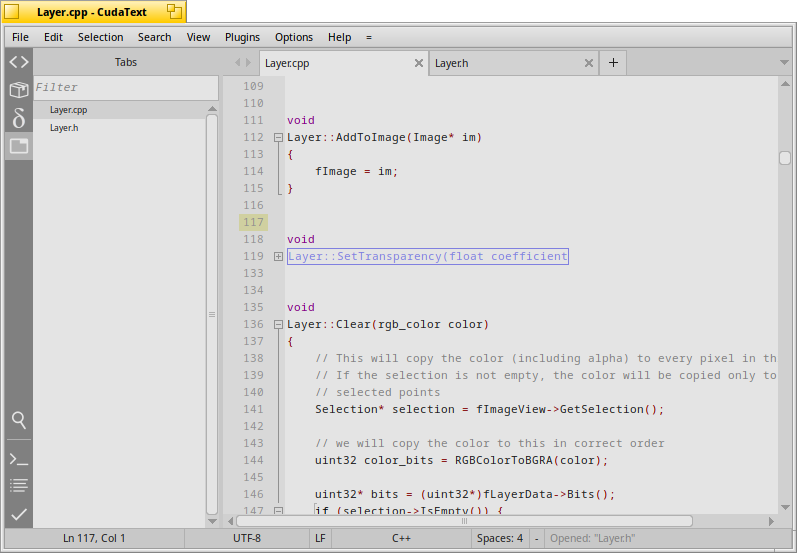
Task: Click the window tile icon in title bar
Action: pyautogui.click(x=174, y=12)
